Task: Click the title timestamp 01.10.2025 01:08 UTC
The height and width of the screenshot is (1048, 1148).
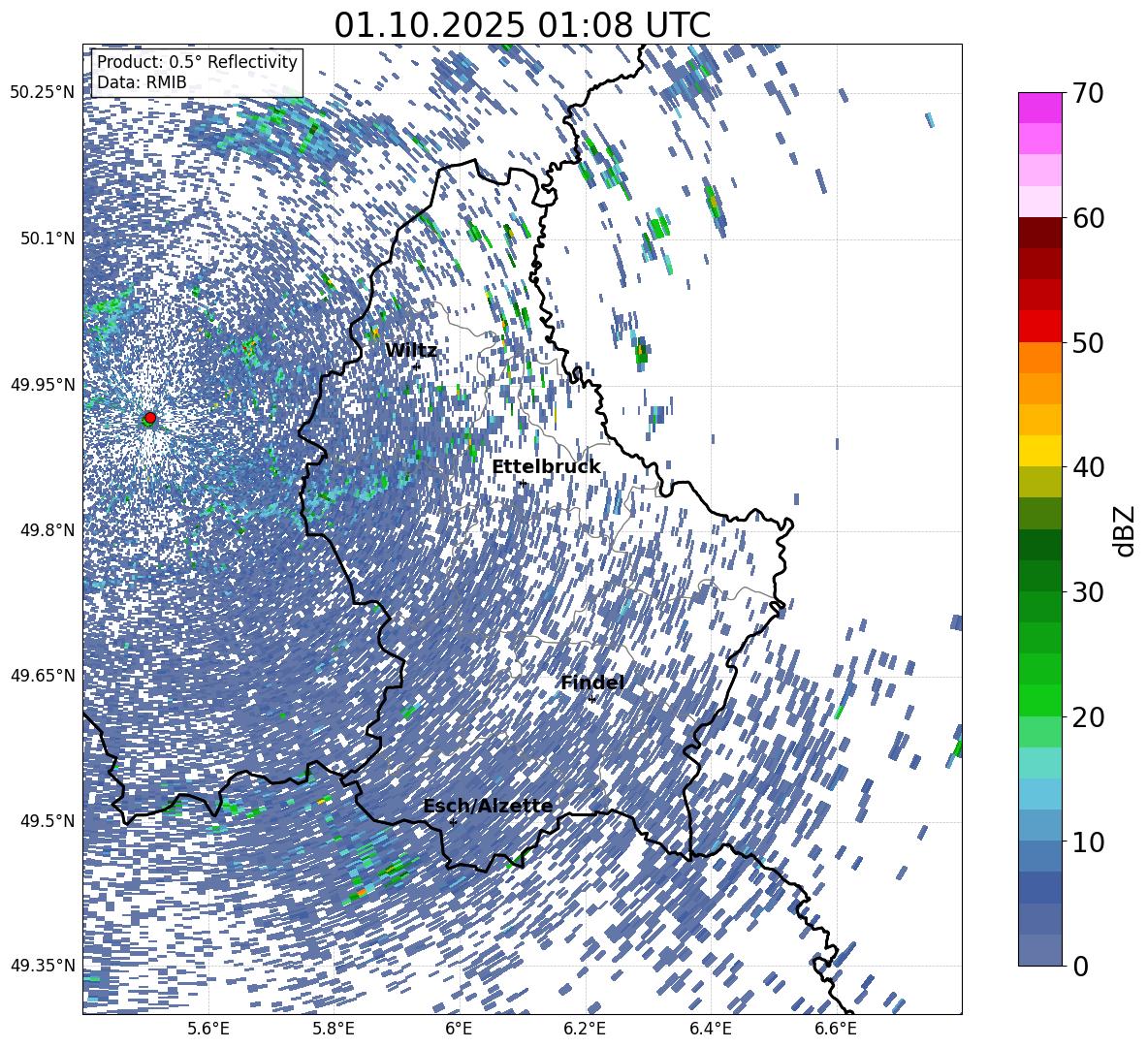Action: [522, 25]
